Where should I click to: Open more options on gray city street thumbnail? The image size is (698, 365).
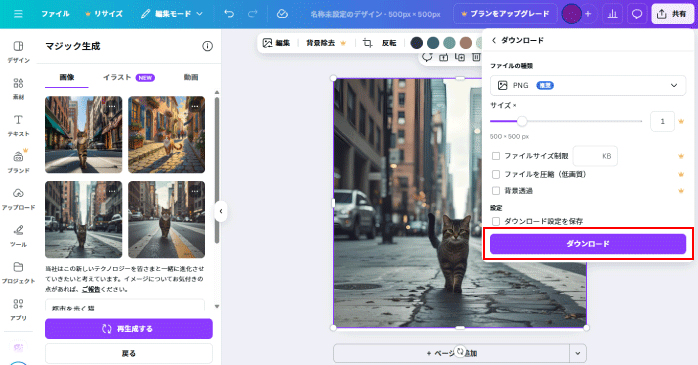pyautogui.click(x=112, y=191)
